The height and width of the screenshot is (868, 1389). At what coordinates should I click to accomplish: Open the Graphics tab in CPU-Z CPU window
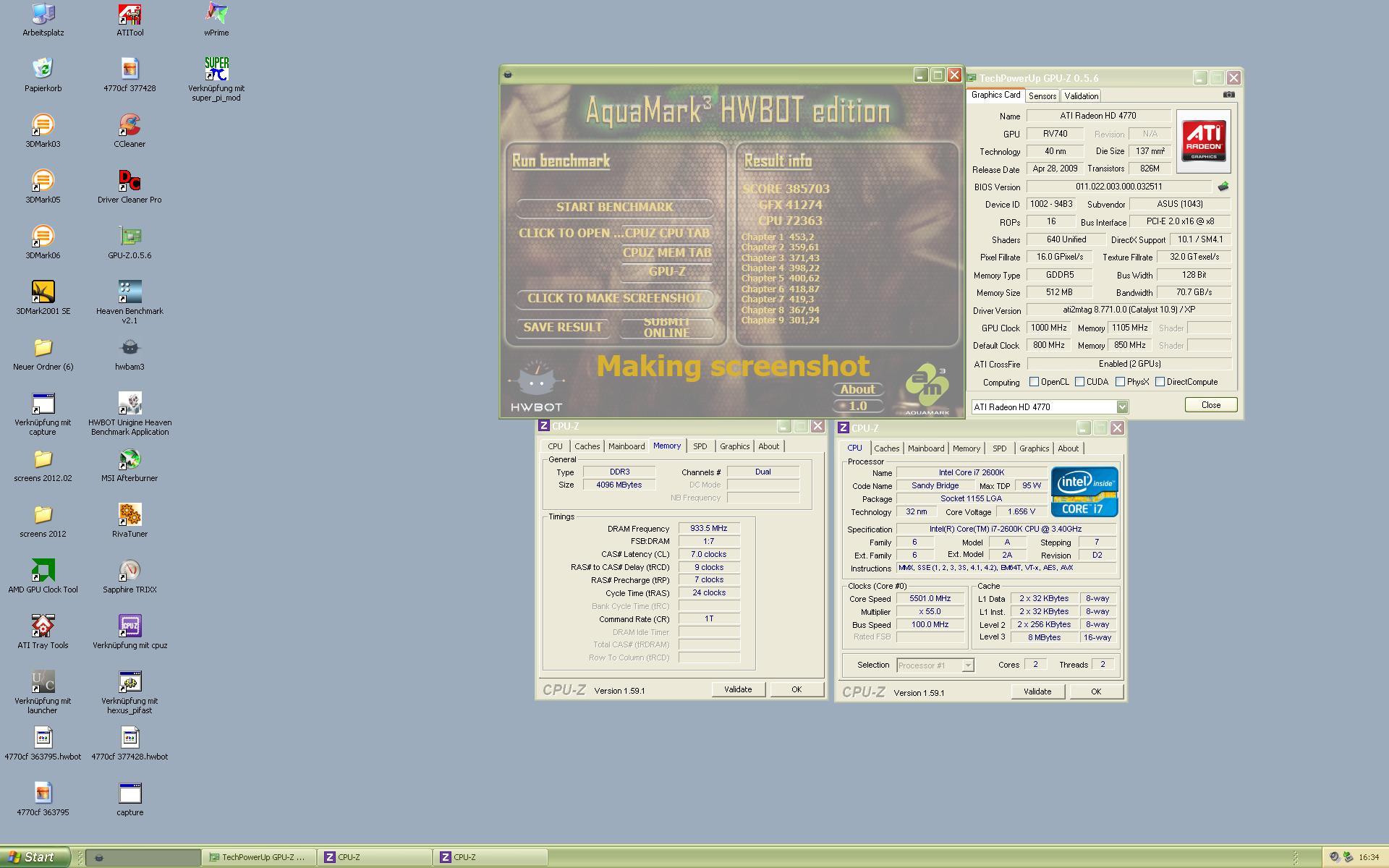pyautogui.click(x=1034, y=448)
